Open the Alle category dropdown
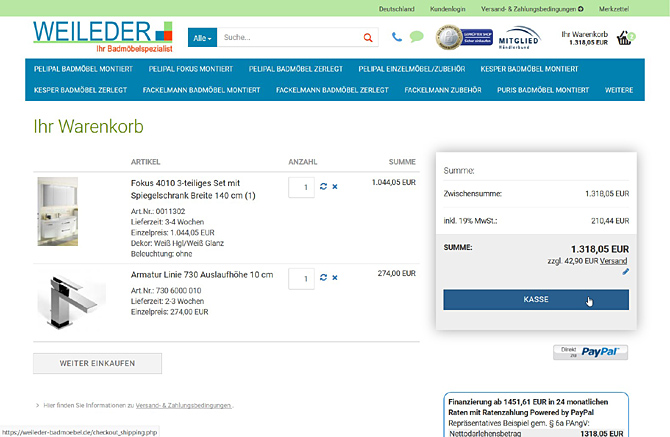 [203, 38]
